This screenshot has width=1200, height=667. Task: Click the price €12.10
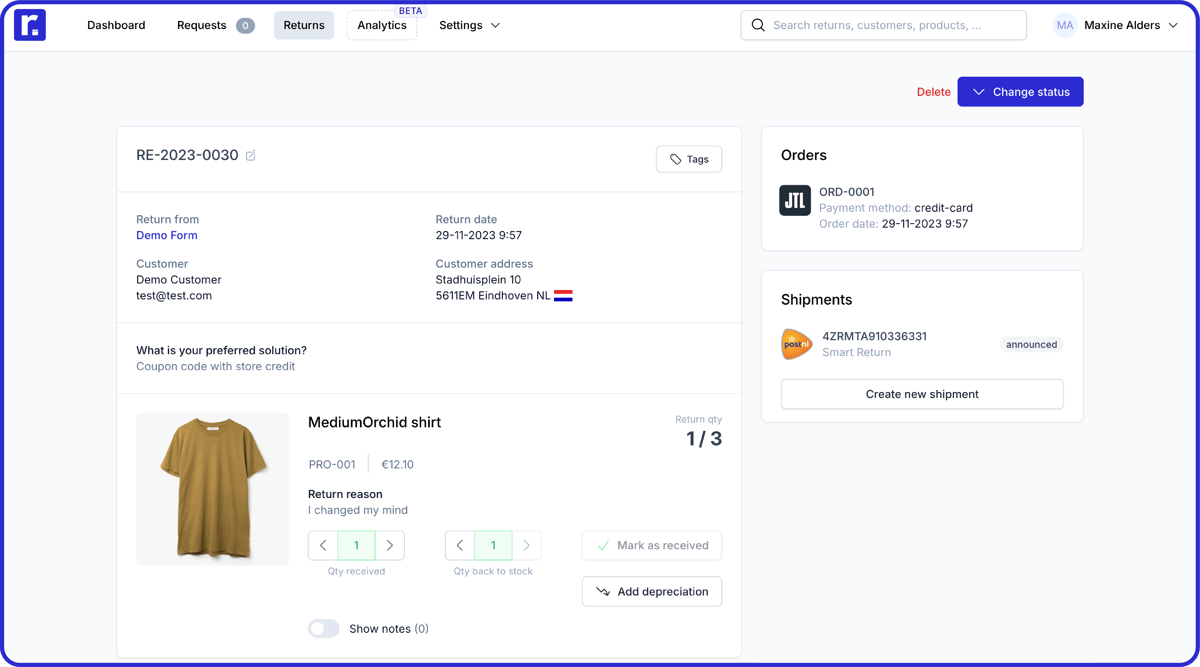(397, 465)
